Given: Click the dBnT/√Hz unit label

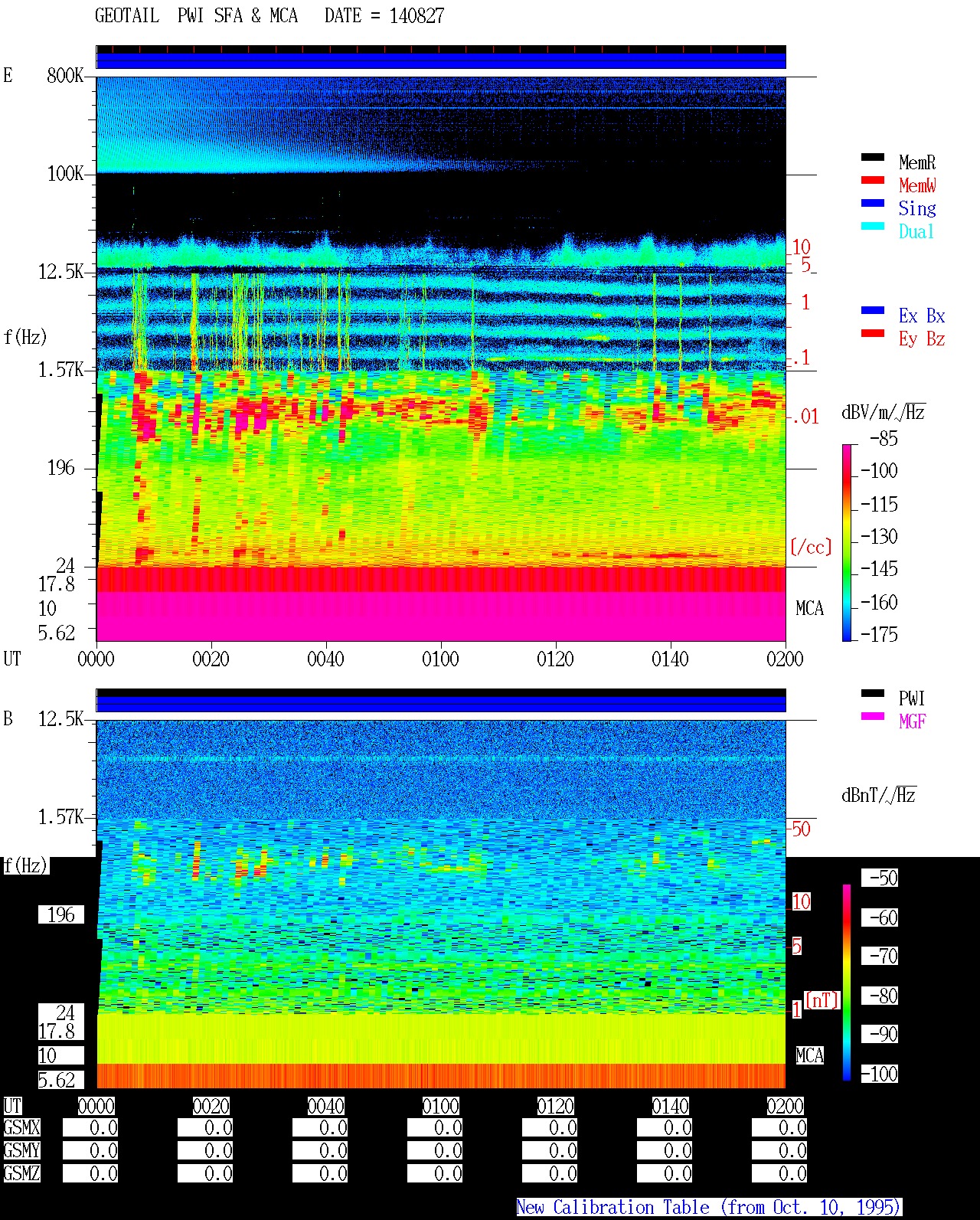Looking at the screenshot, I should coord(879,795).
